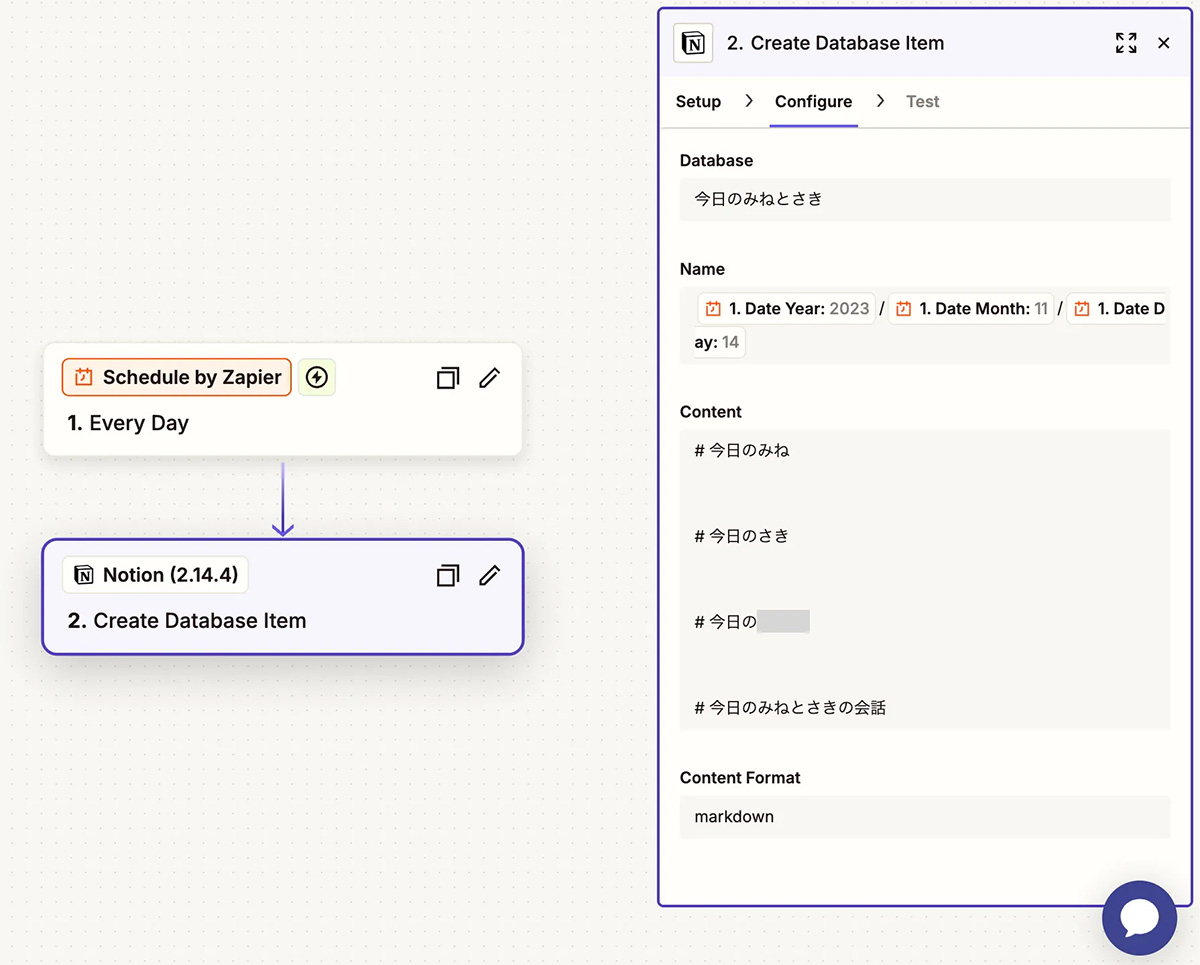This screenshot has height=965, width=1200.
Task: Click the Notion (2.14.4) app badge
Action: [x=156, y=575]
